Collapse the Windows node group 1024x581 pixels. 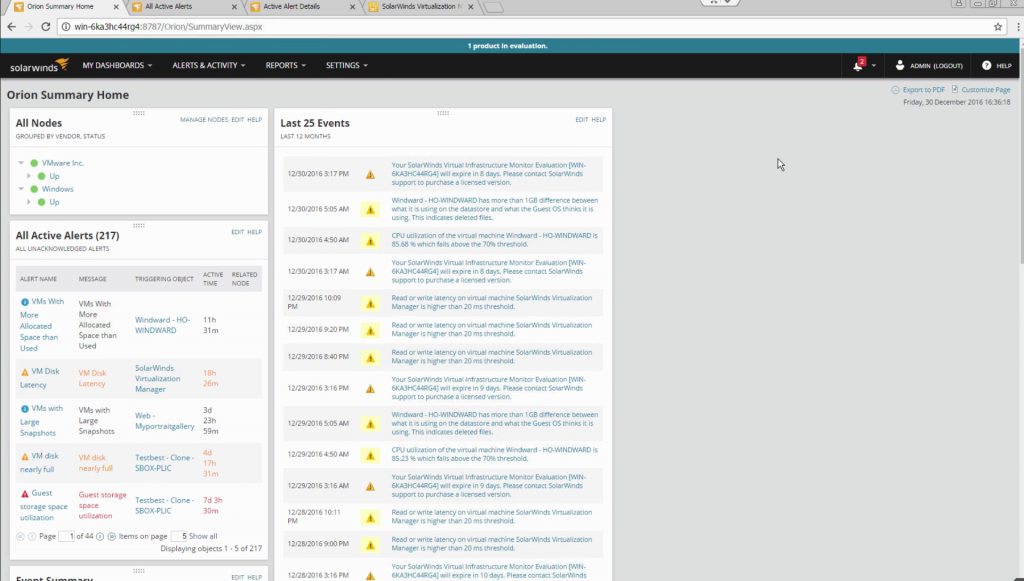21,189
